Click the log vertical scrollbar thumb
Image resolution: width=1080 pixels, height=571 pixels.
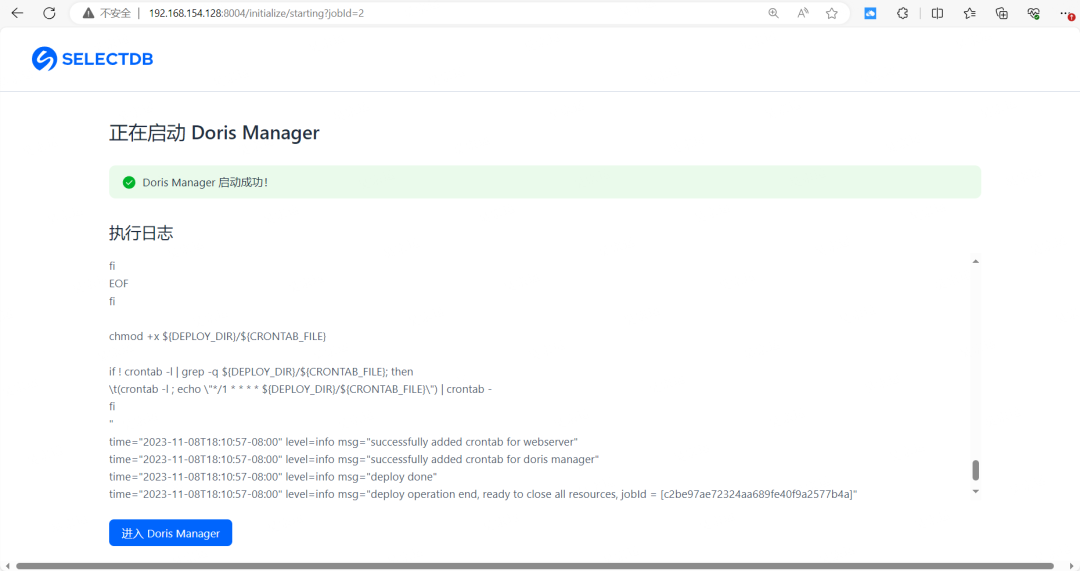(x=975, y=470)
